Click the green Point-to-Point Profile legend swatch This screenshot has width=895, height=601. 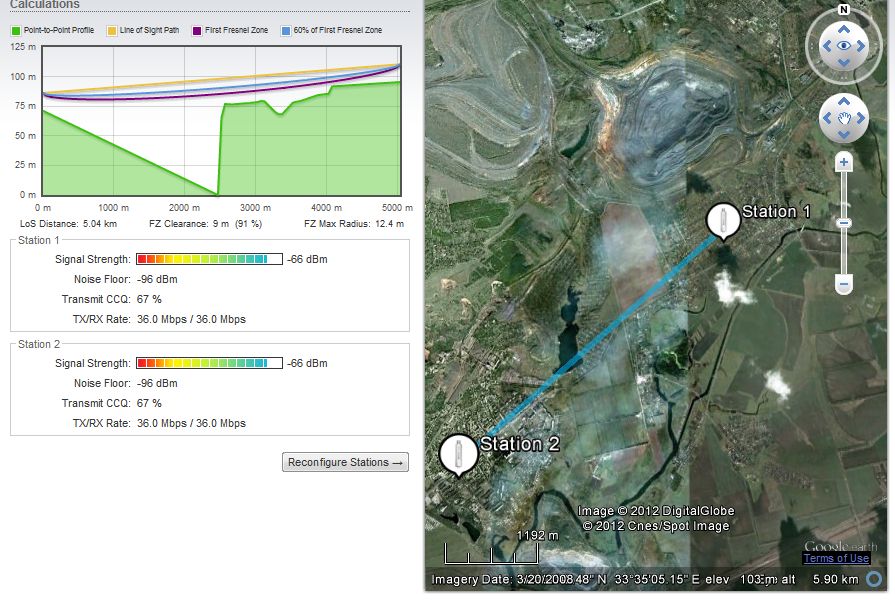16,31
